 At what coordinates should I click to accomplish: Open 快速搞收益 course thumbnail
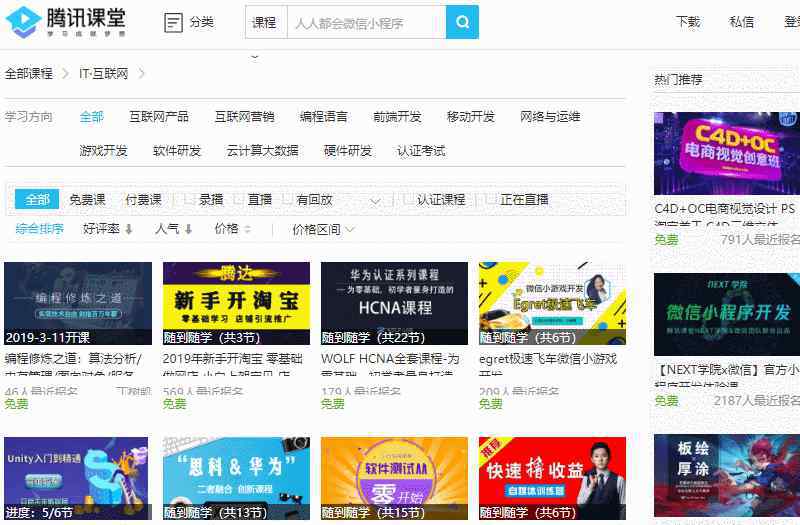pos(553,478)
